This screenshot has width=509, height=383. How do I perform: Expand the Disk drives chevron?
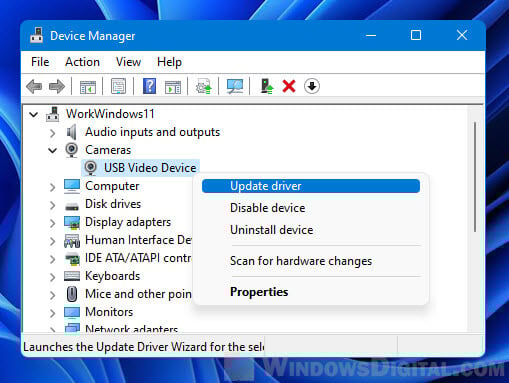(x=52, y=205)
